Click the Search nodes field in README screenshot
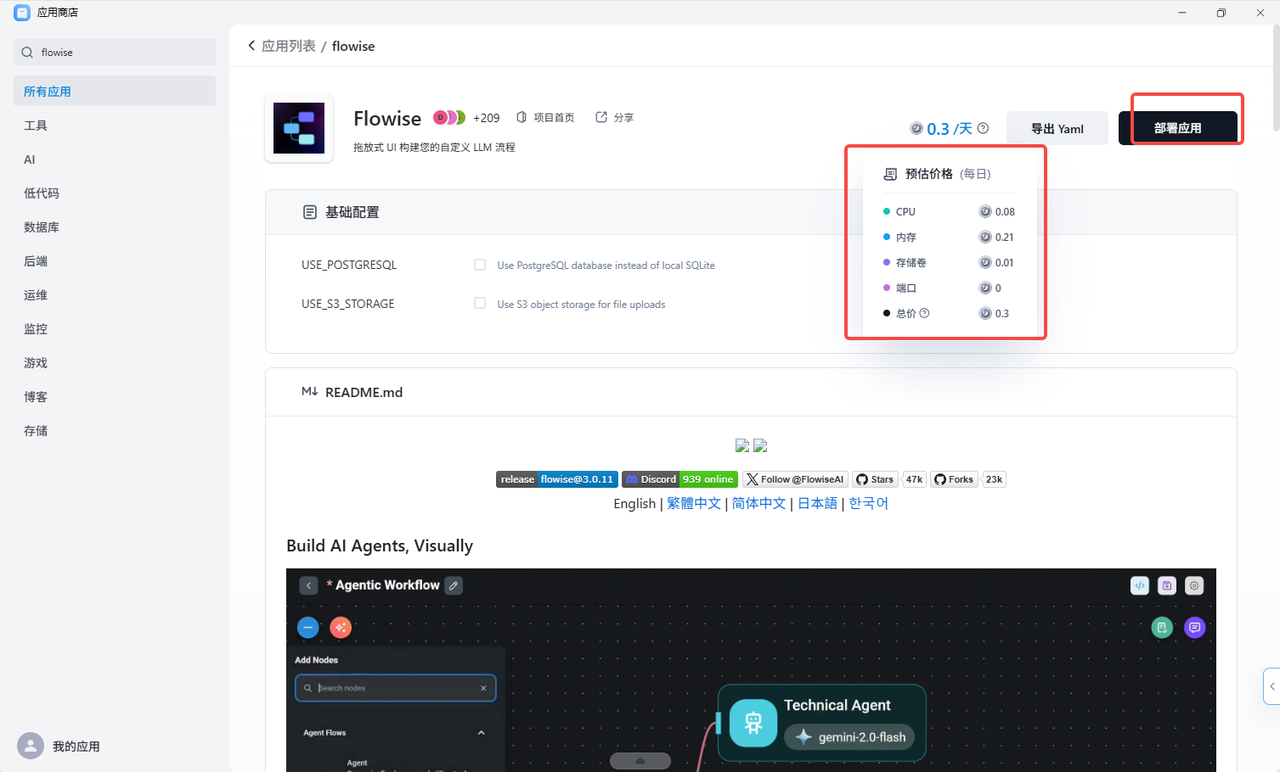Image resolution: width=1280 pixels, height=772 pixels. pyautogui.click(x=396, y=688)
